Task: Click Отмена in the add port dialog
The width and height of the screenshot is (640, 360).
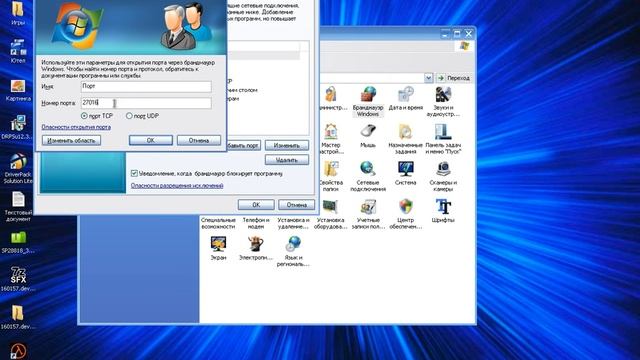Action: (199, 140)
